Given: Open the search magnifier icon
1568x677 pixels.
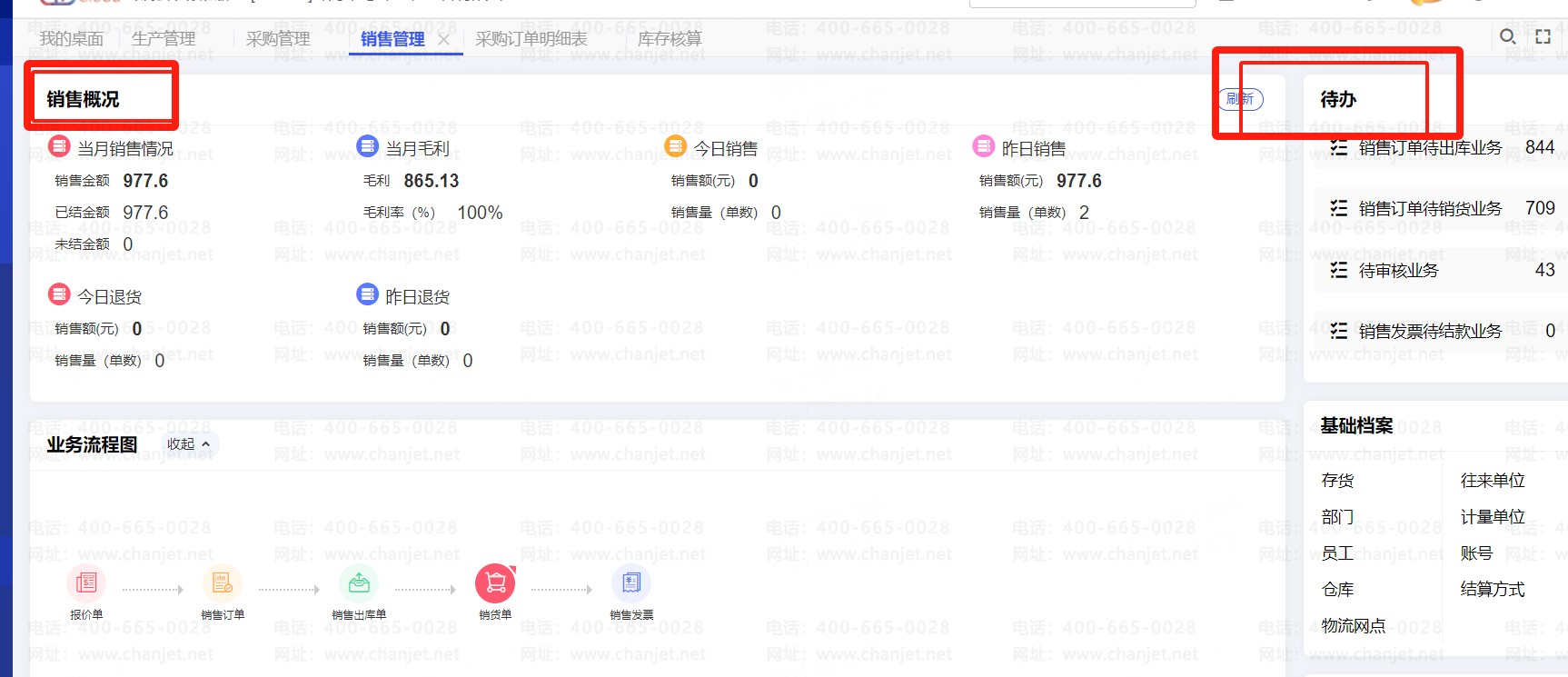Looking at the screenshot, I should coord(1507,36).
